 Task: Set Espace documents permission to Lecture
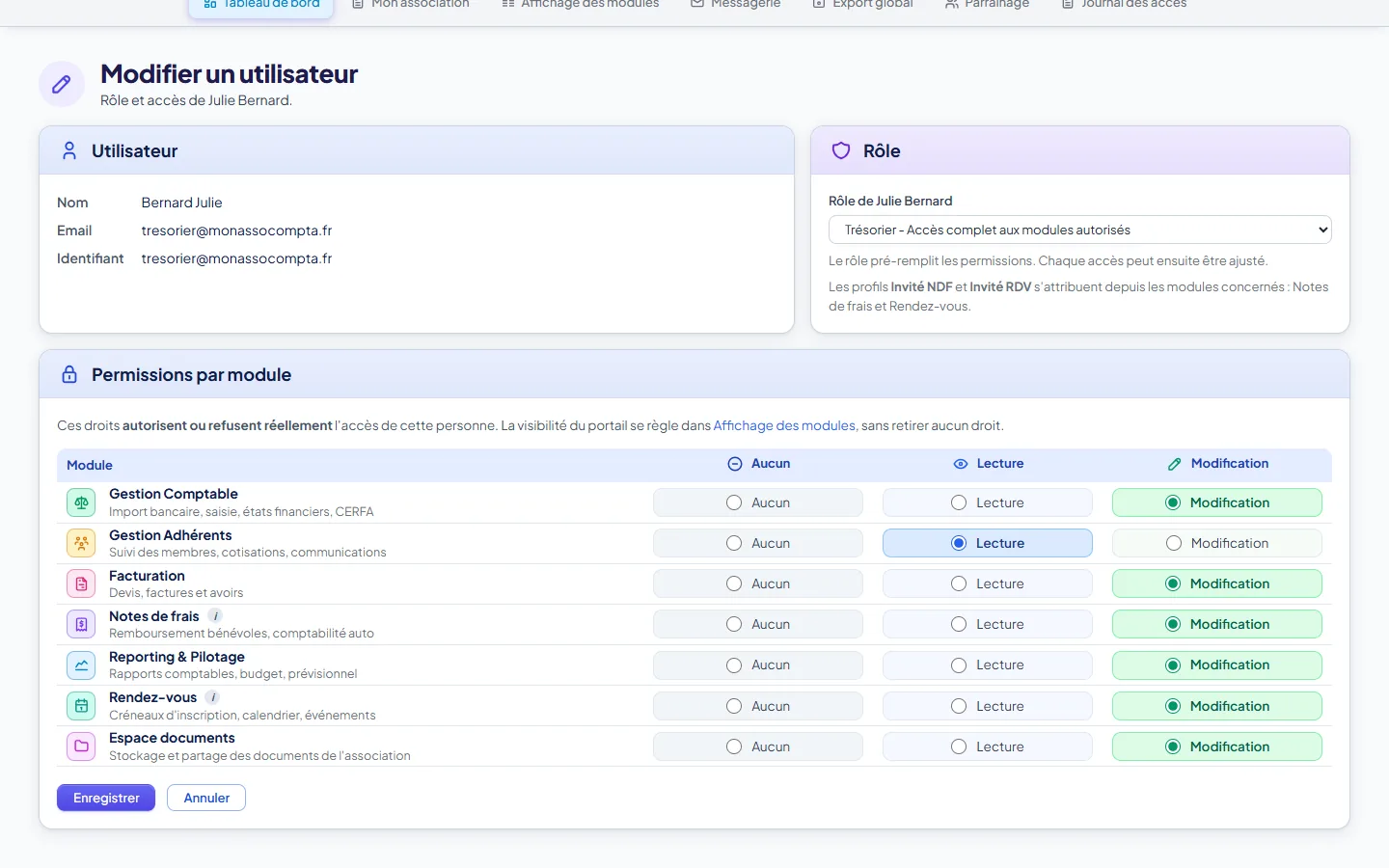[988, 746]
